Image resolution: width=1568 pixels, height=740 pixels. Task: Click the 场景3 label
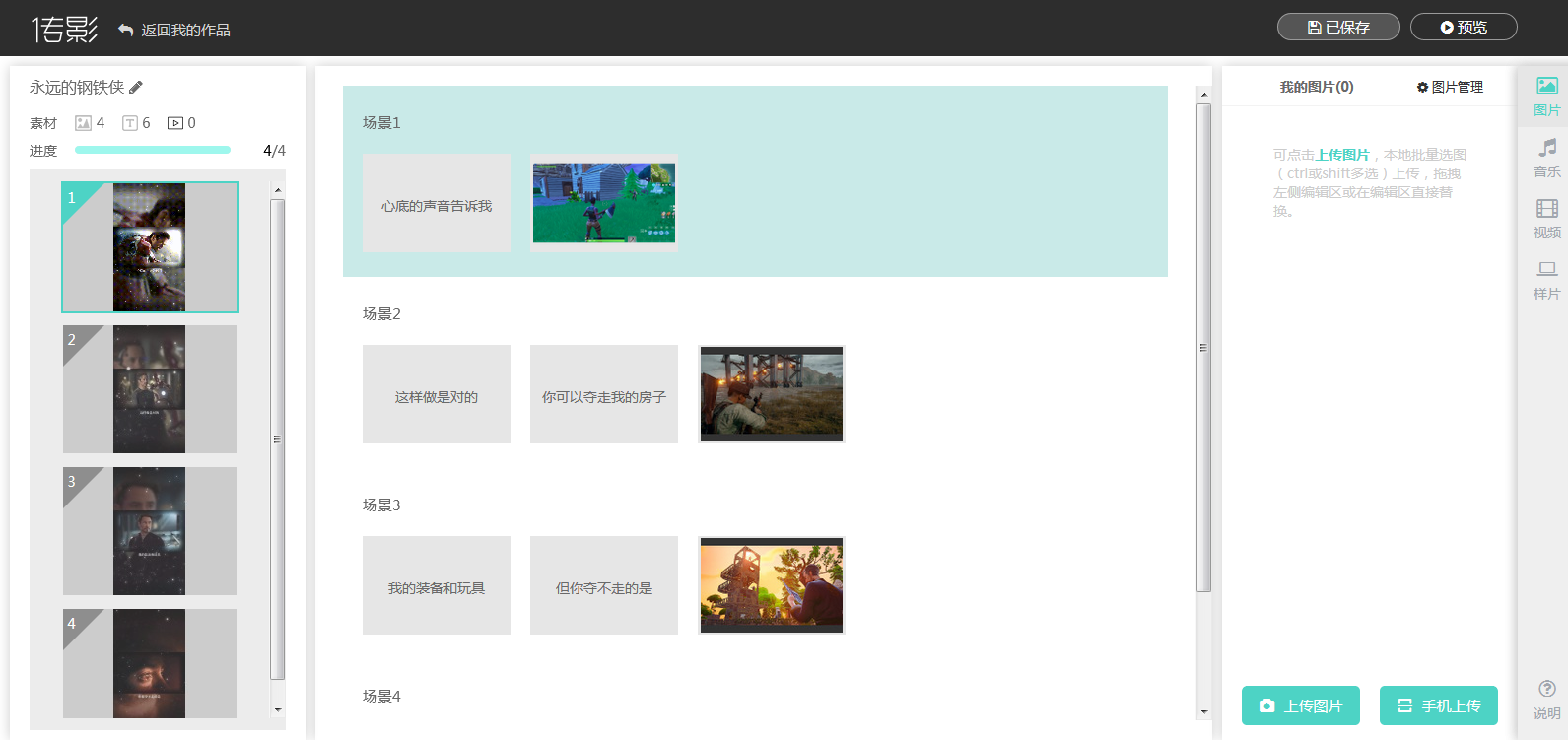[381, 505]
